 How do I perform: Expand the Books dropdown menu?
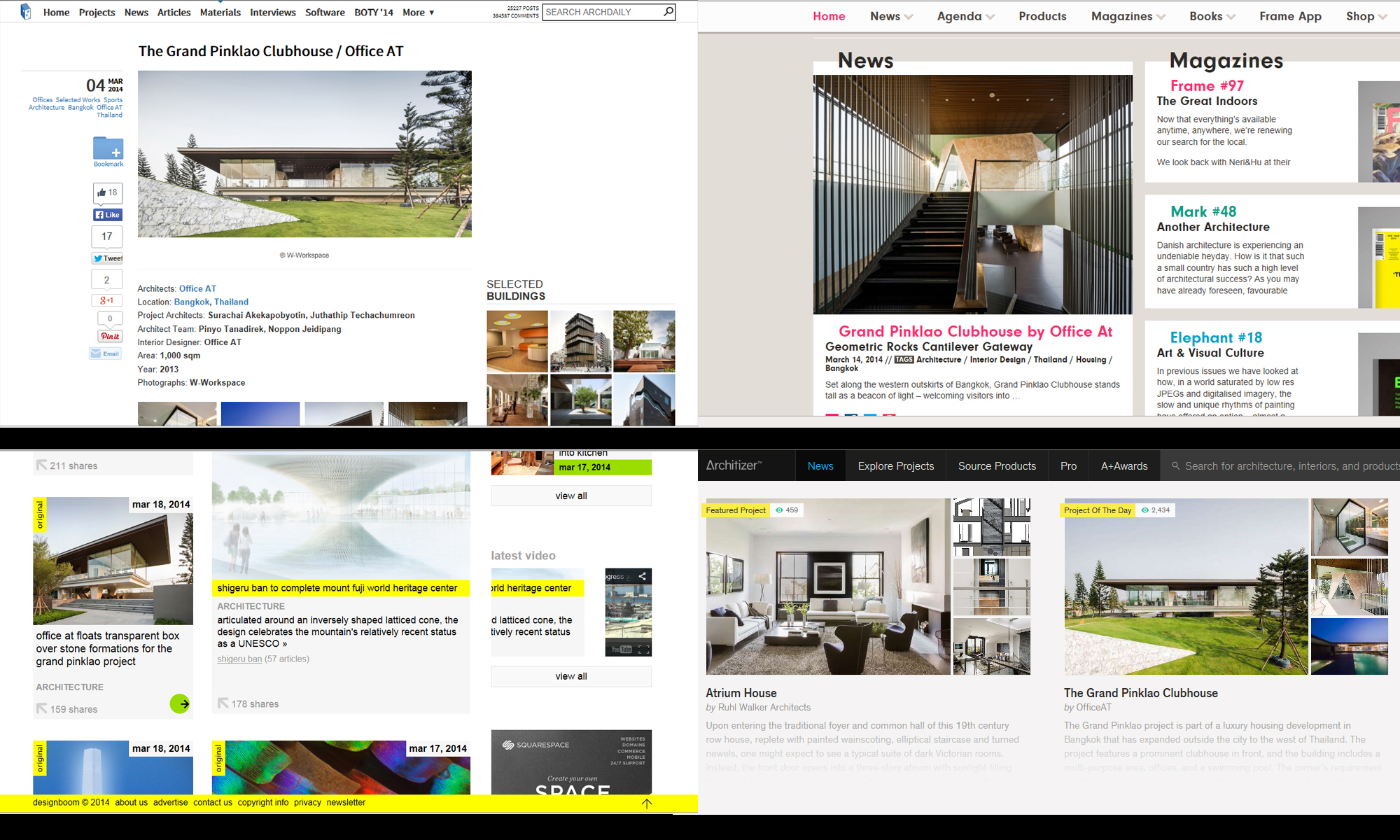tap(1212, 16)
